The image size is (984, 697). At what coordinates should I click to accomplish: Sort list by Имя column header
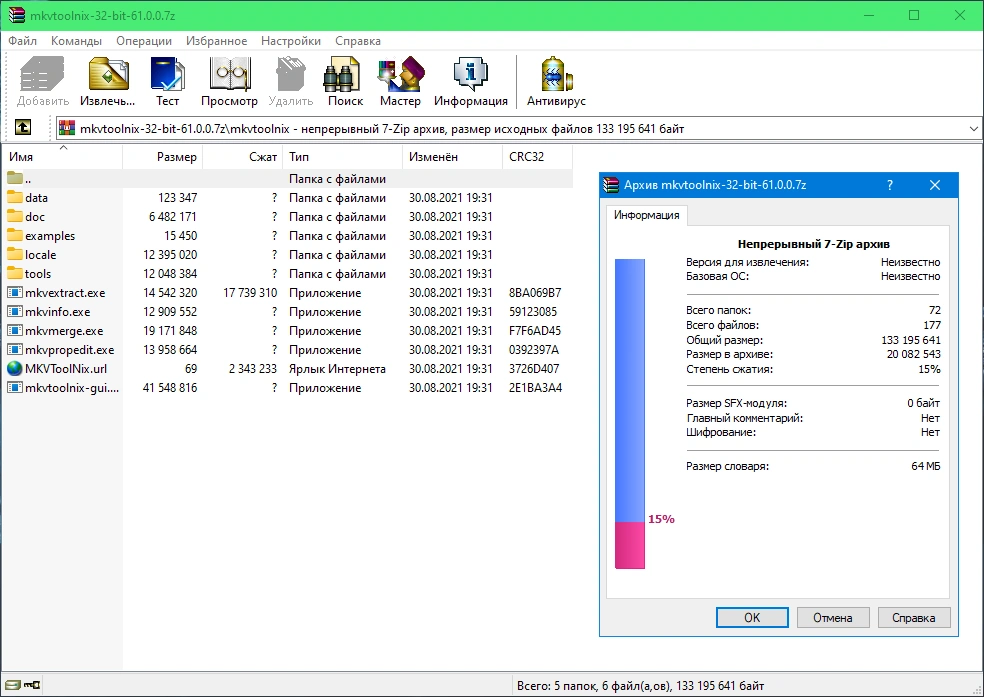point(62,157)
